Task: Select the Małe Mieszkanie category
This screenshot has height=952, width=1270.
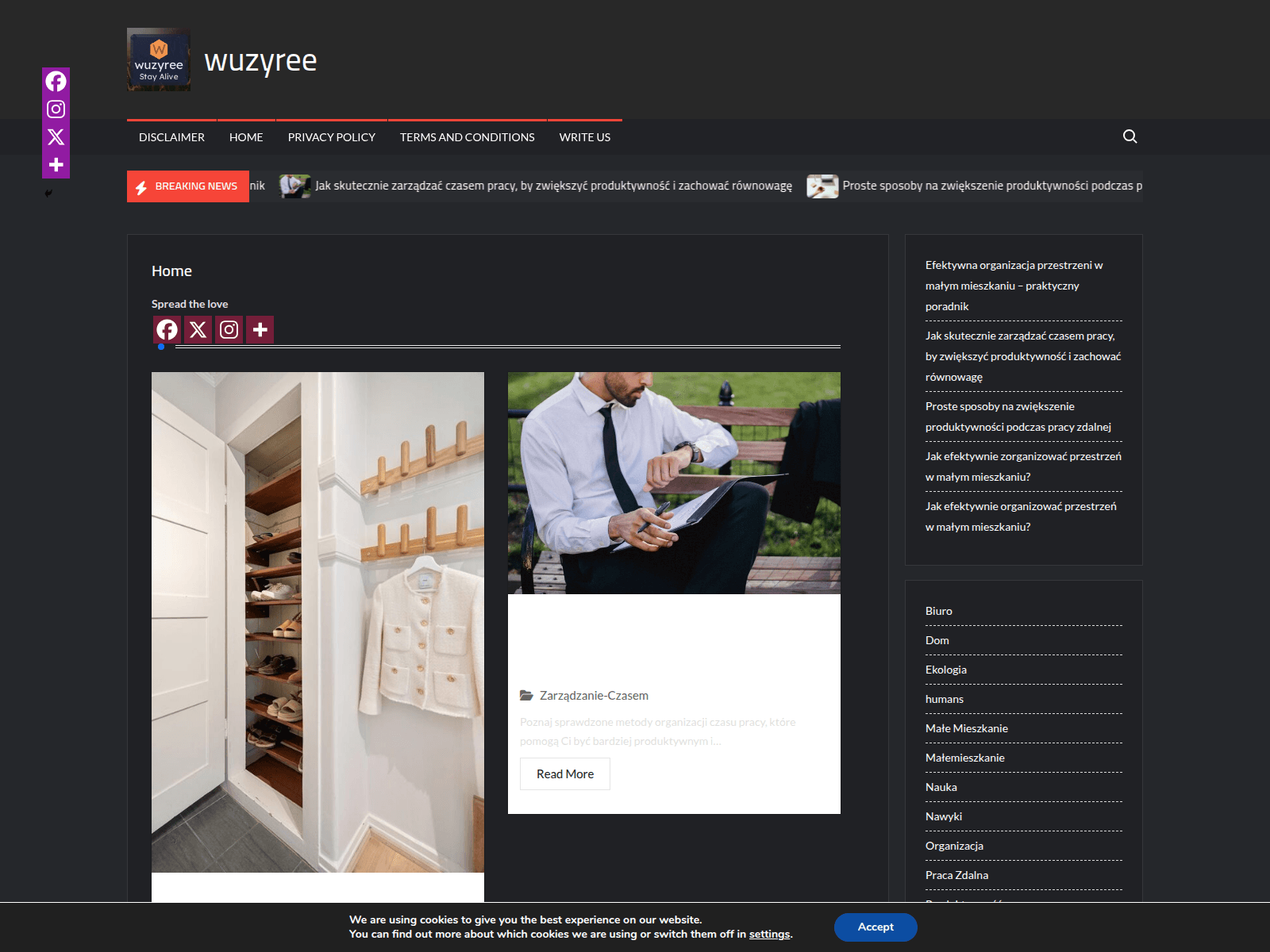Action: pyautogui.click(x=967, y=728)
